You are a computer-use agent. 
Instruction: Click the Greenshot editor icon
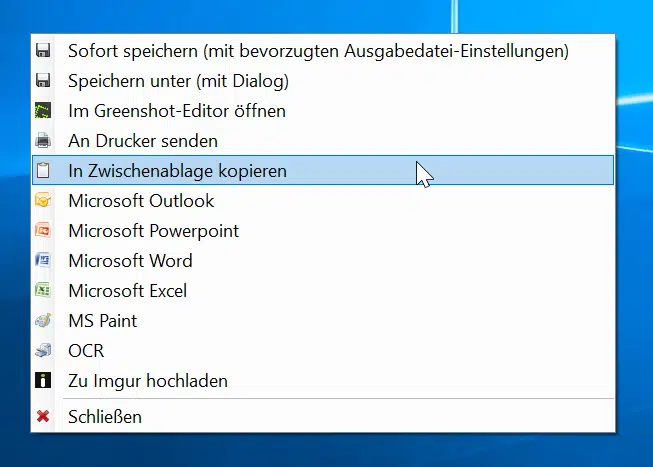pos(43,111)
